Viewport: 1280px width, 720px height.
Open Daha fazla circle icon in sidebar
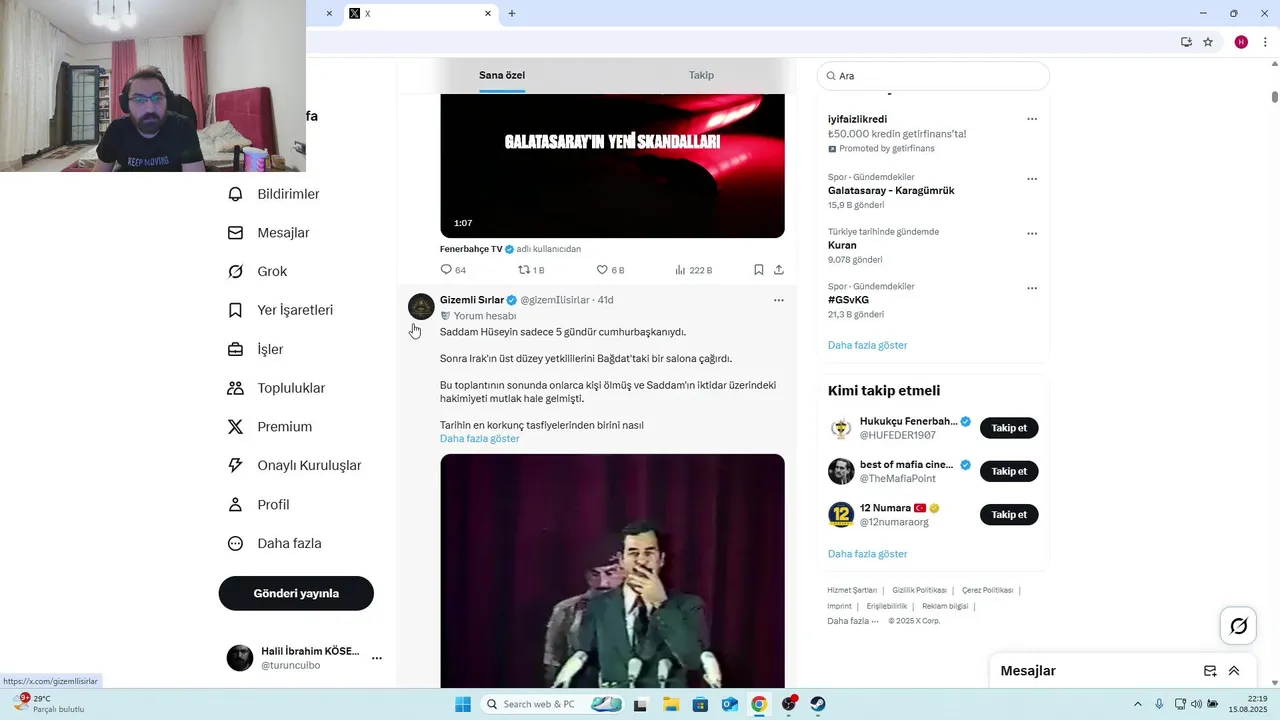click(x=236, y=543)
